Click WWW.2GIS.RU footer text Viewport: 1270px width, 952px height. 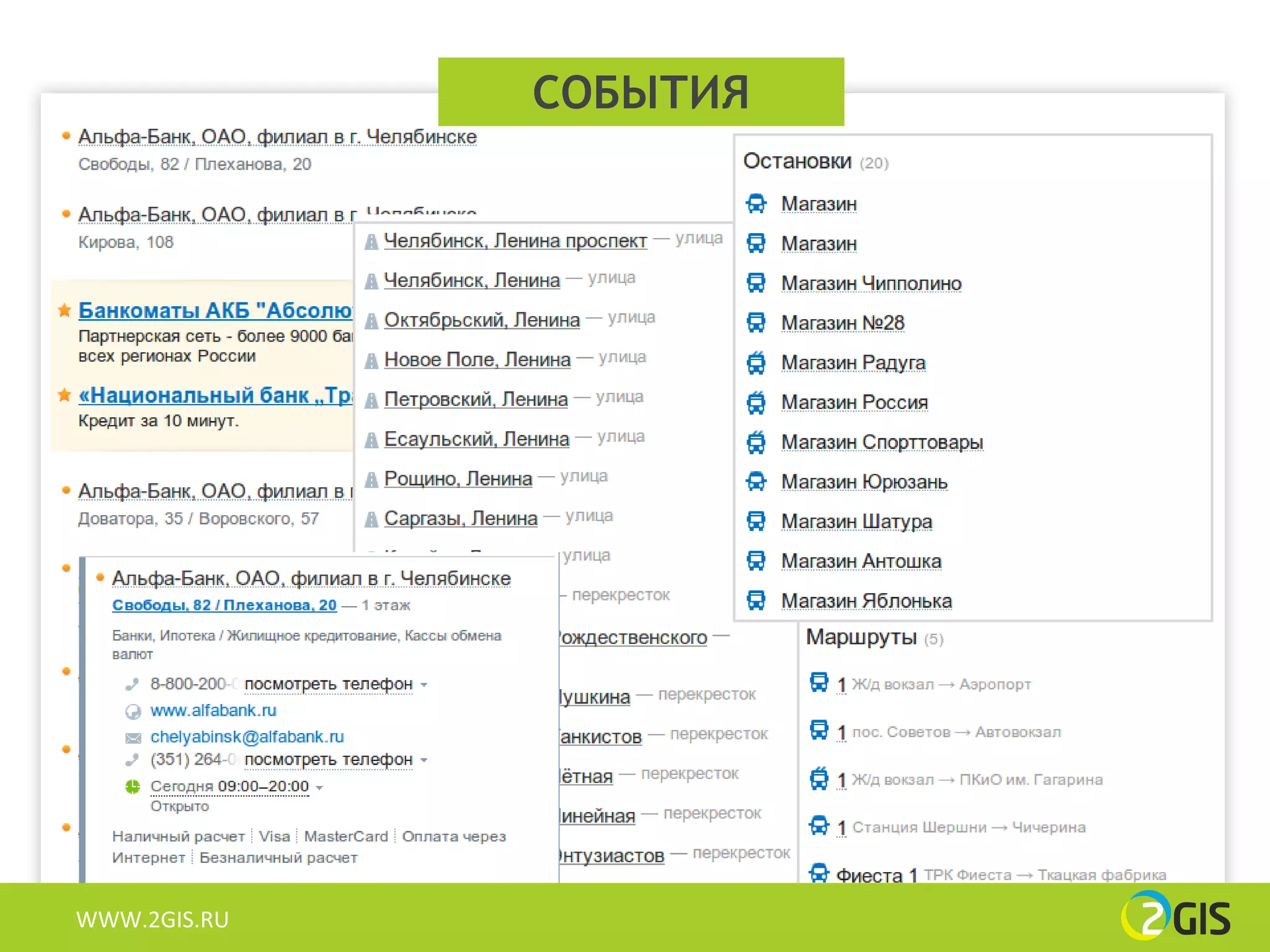(153, 919)
